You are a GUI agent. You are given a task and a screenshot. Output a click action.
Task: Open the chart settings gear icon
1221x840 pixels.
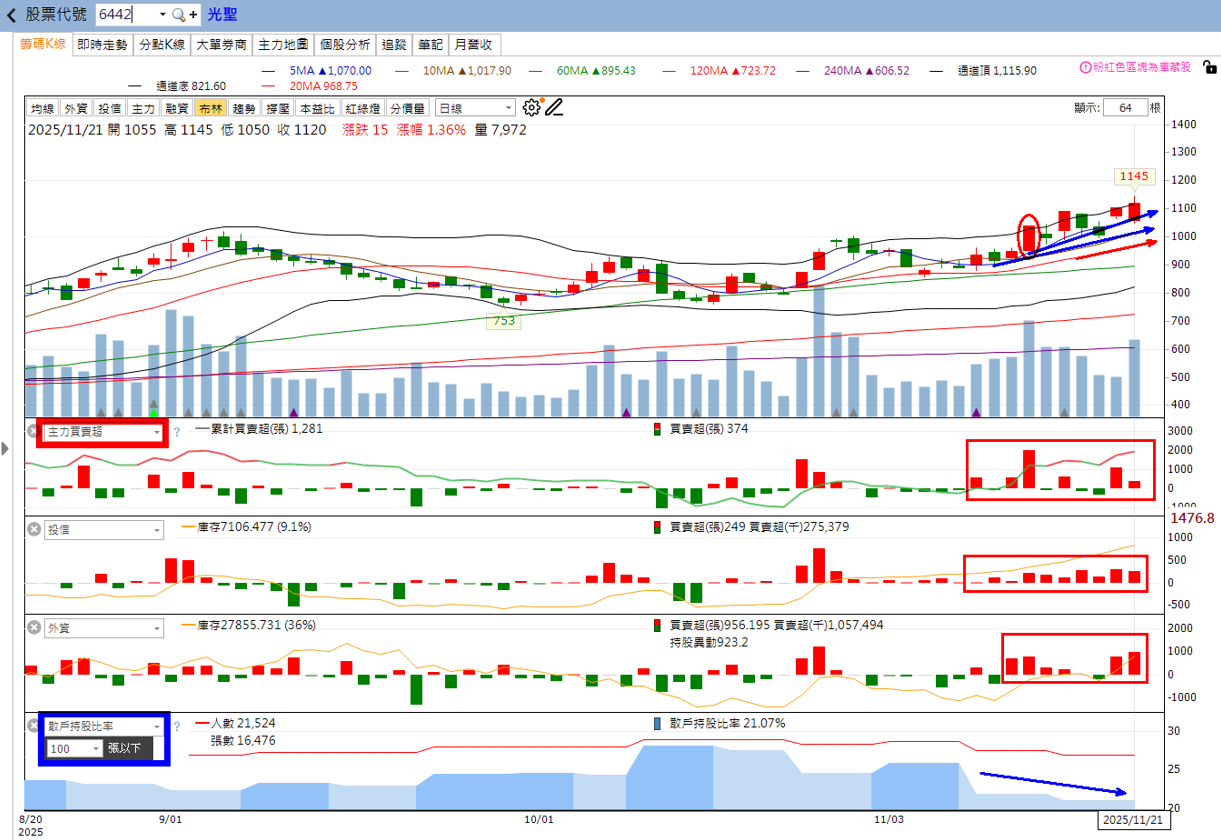tap(531, 106)
